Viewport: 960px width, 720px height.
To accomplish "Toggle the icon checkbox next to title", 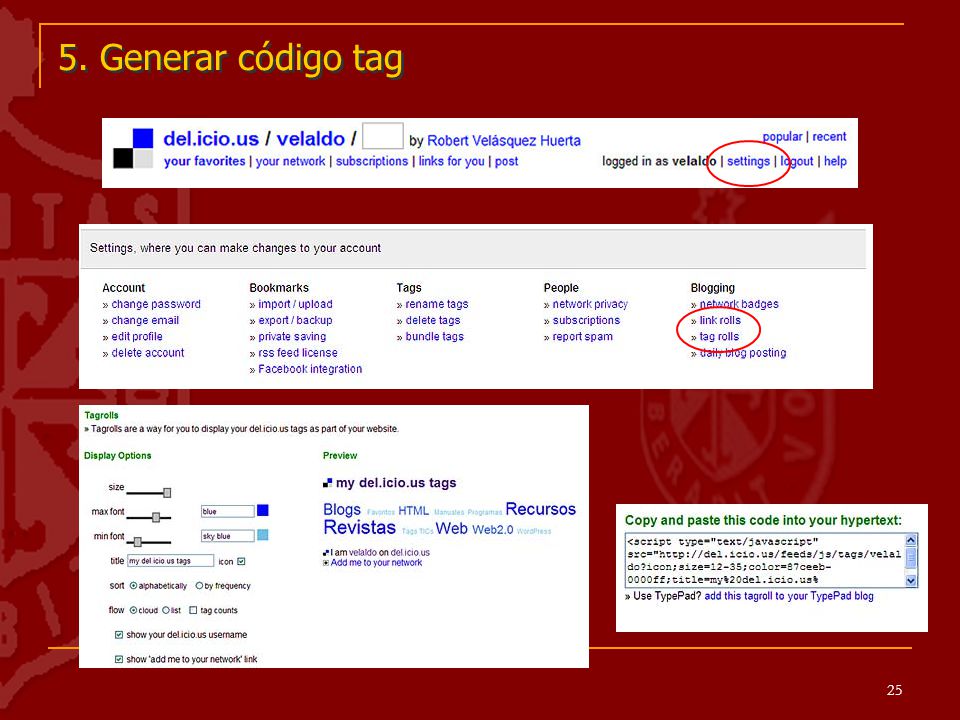I will [241, 561].
